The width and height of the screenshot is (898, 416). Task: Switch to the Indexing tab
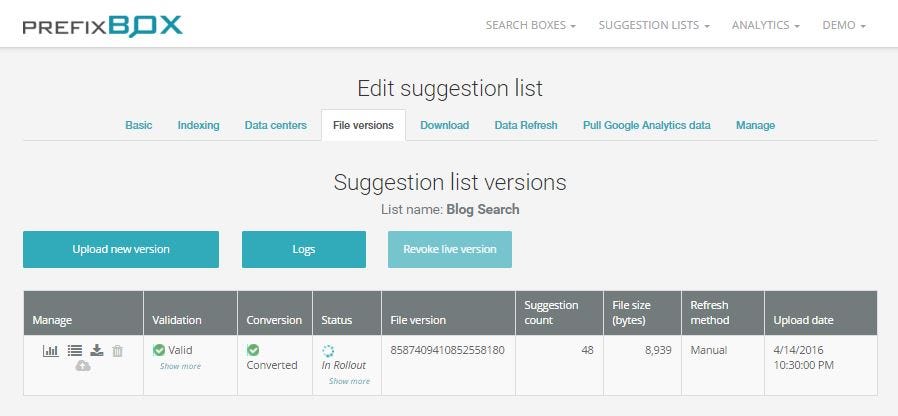point(198,125)
